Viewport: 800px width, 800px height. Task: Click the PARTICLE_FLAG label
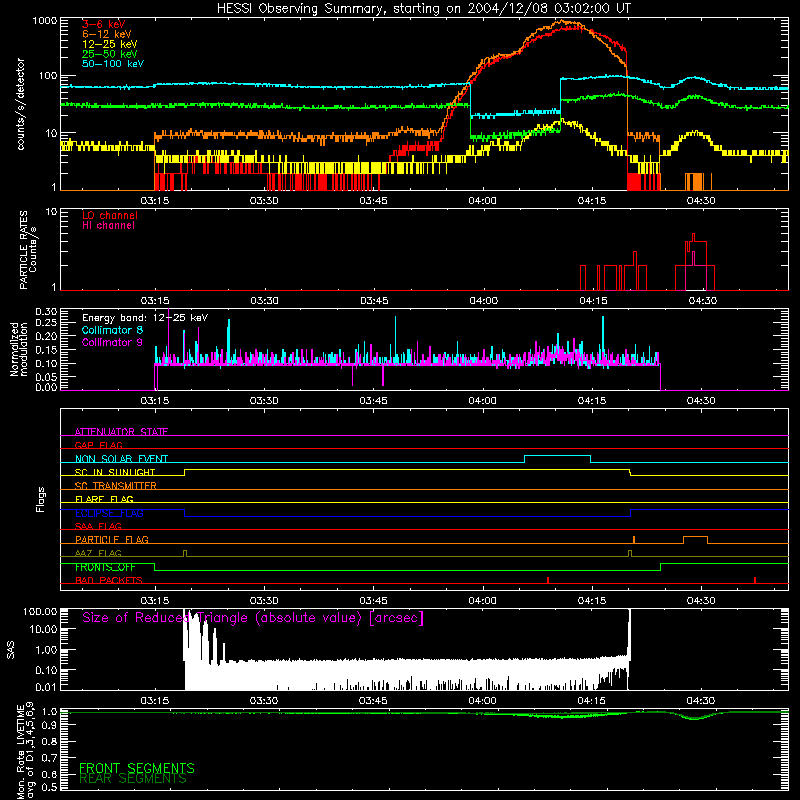(112, 539)
